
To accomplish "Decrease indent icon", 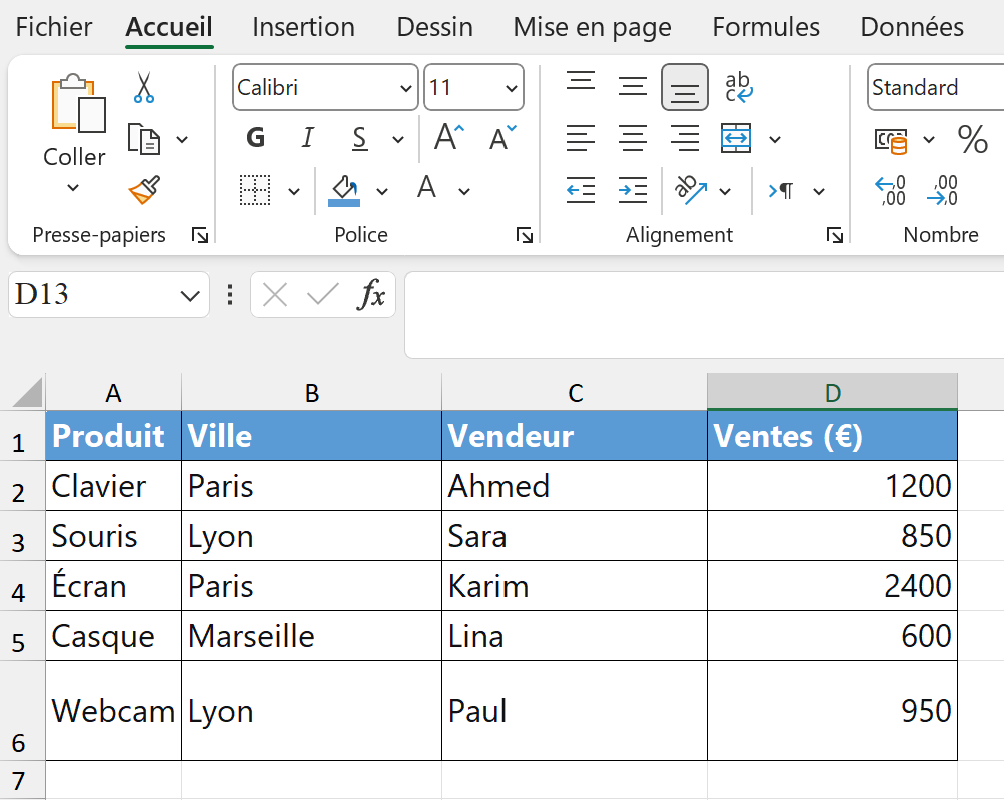I will click(x=581, y=190).
